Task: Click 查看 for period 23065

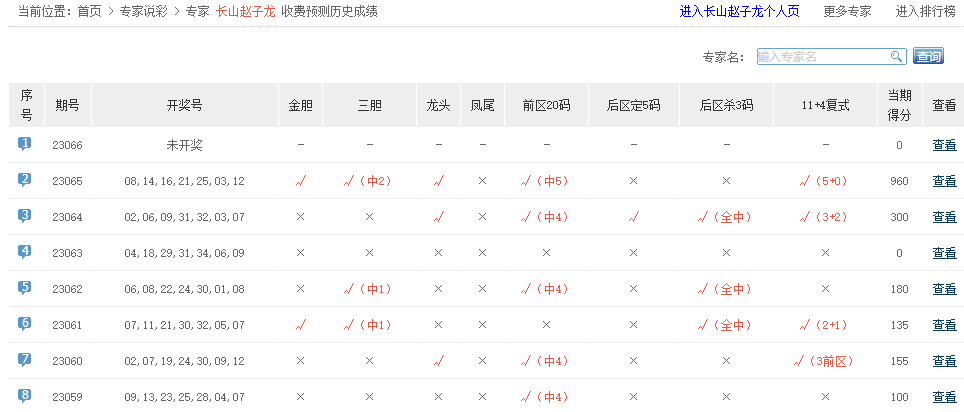Action: point(944,181)
